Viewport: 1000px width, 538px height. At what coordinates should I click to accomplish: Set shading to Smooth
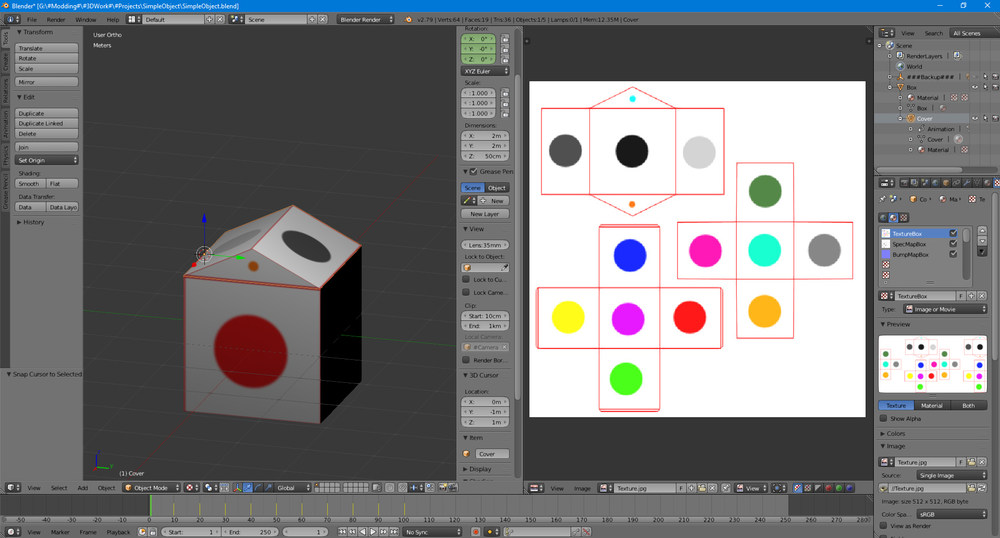point(30,184)
